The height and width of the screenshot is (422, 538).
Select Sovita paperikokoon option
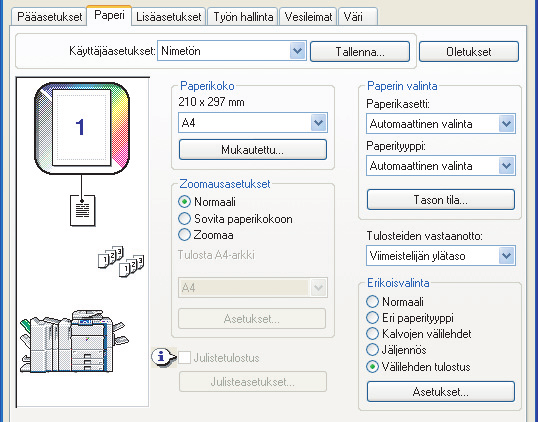(184, 219)
